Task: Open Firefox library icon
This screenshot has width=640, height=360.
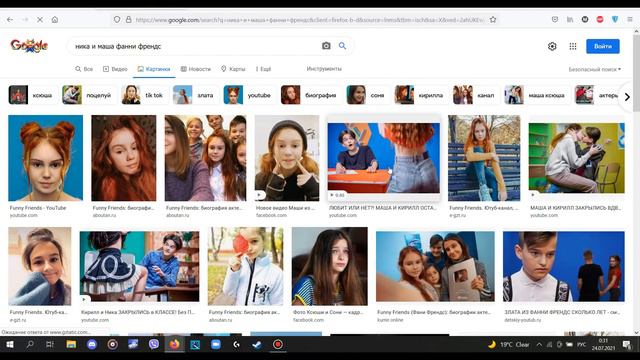Action: tap(570, 20)
